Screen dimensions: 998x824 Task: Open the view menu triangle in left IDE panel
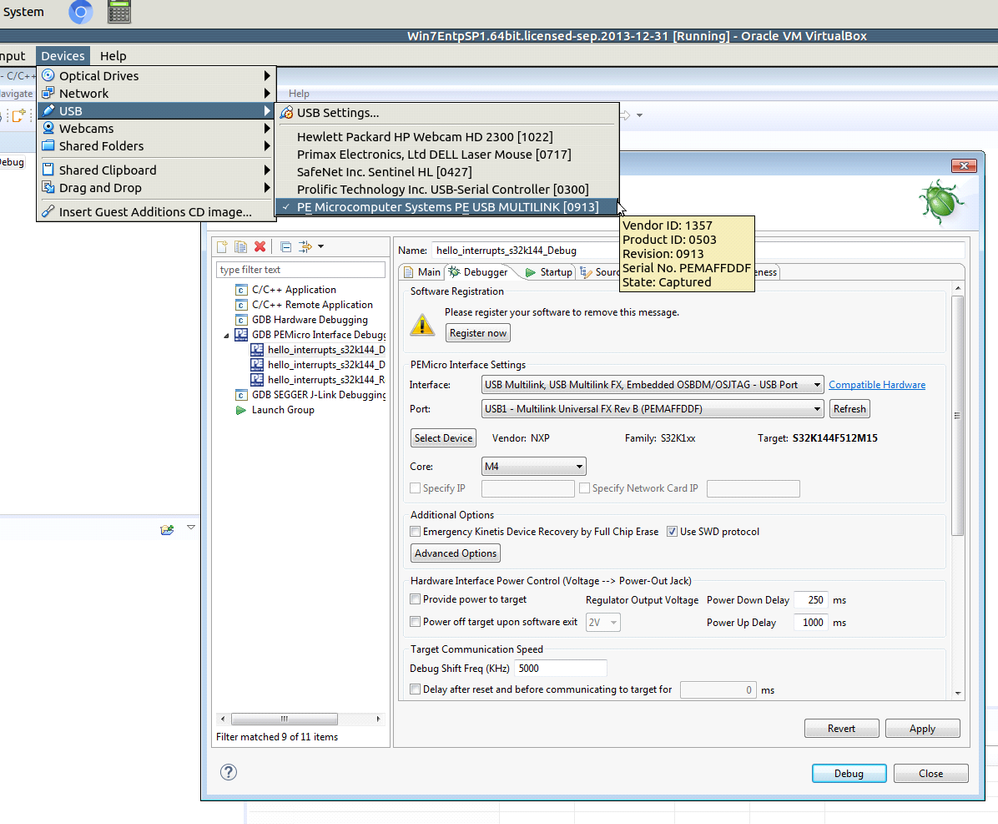click(190, 527)
